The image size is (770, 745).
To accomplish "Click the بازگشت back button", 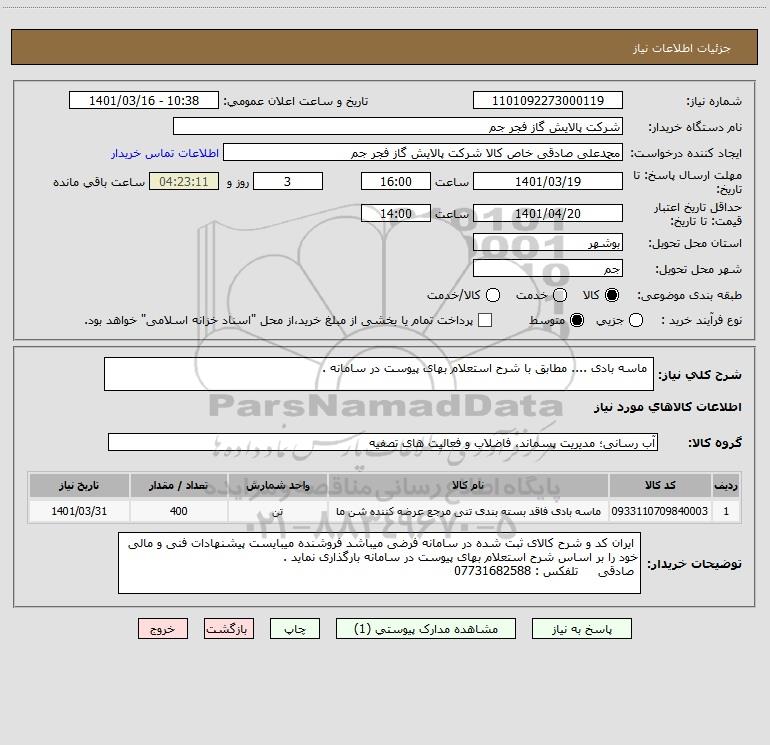I will click(229, 629).
